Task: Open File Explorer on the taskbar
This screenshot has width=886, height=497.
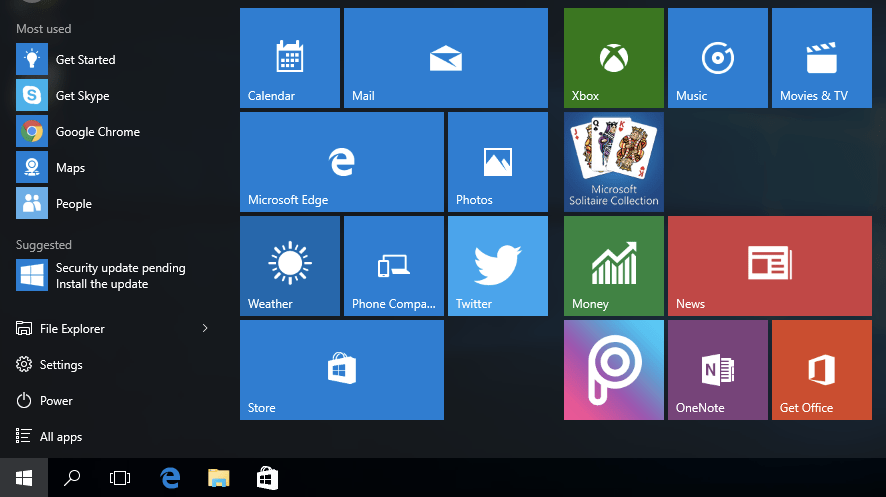Action: [219, 478]
